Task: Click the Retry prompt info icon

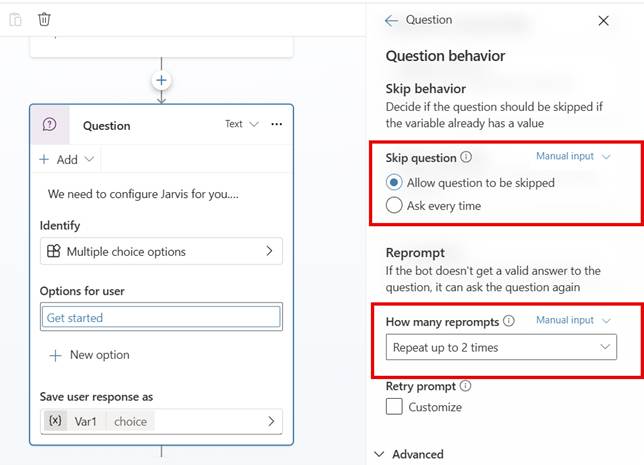Action: coord(465,386)
